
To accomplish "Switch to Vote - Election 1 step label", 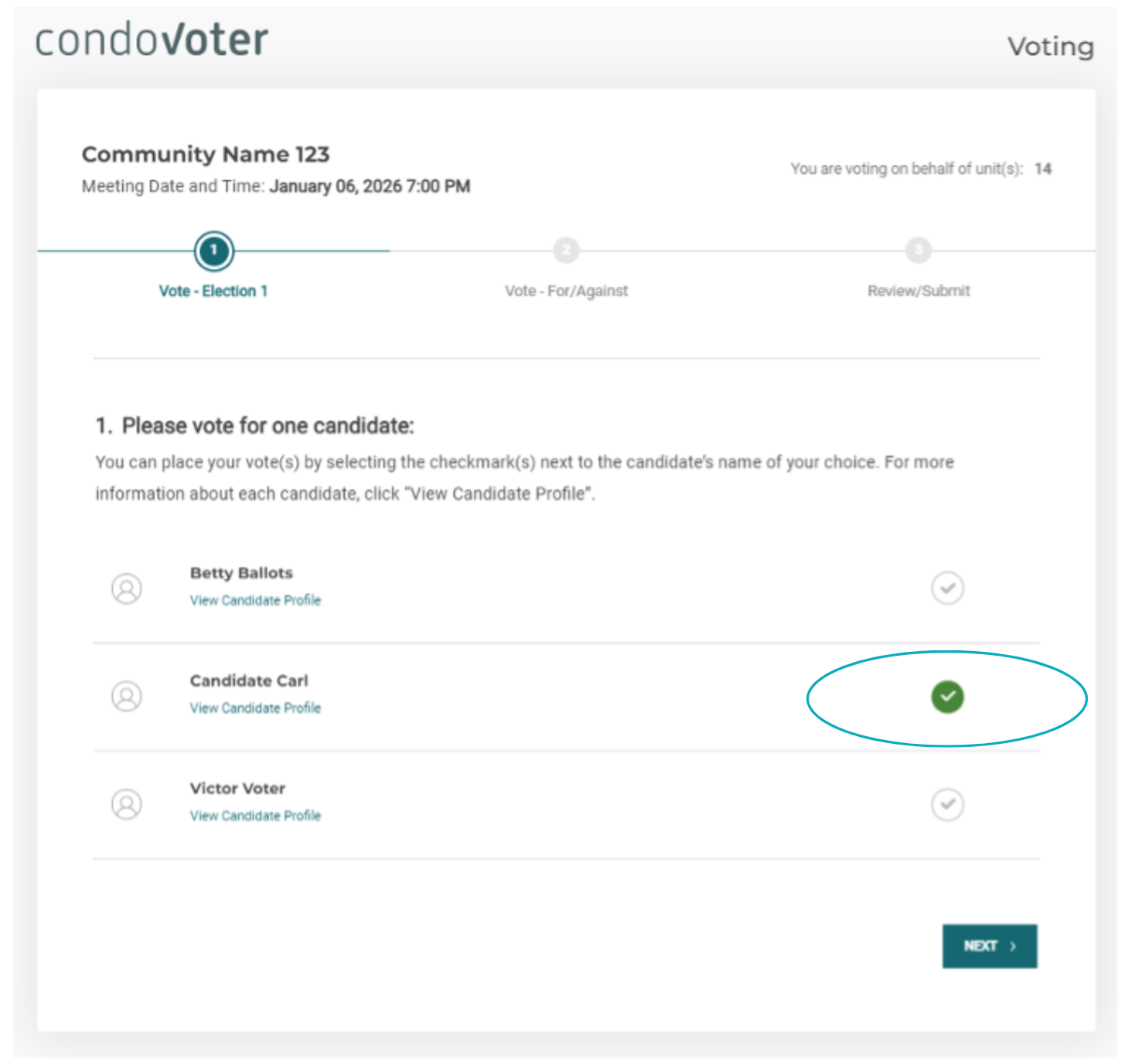I will 213,291.
